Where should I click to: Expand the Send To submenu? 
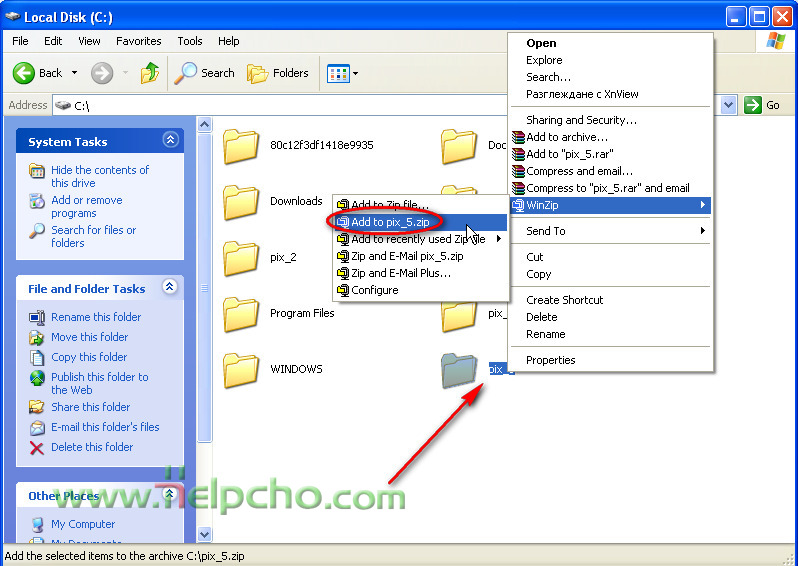pos(611,231)
